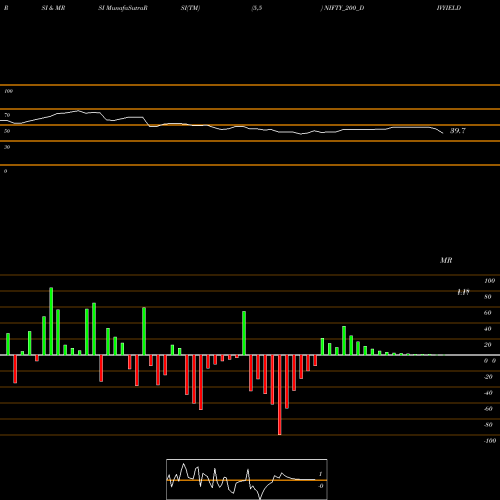Click the '100' label on upper RSI axis
This screenshot has width=500, height=500.
pyautogui.click(x=8, y=91)
